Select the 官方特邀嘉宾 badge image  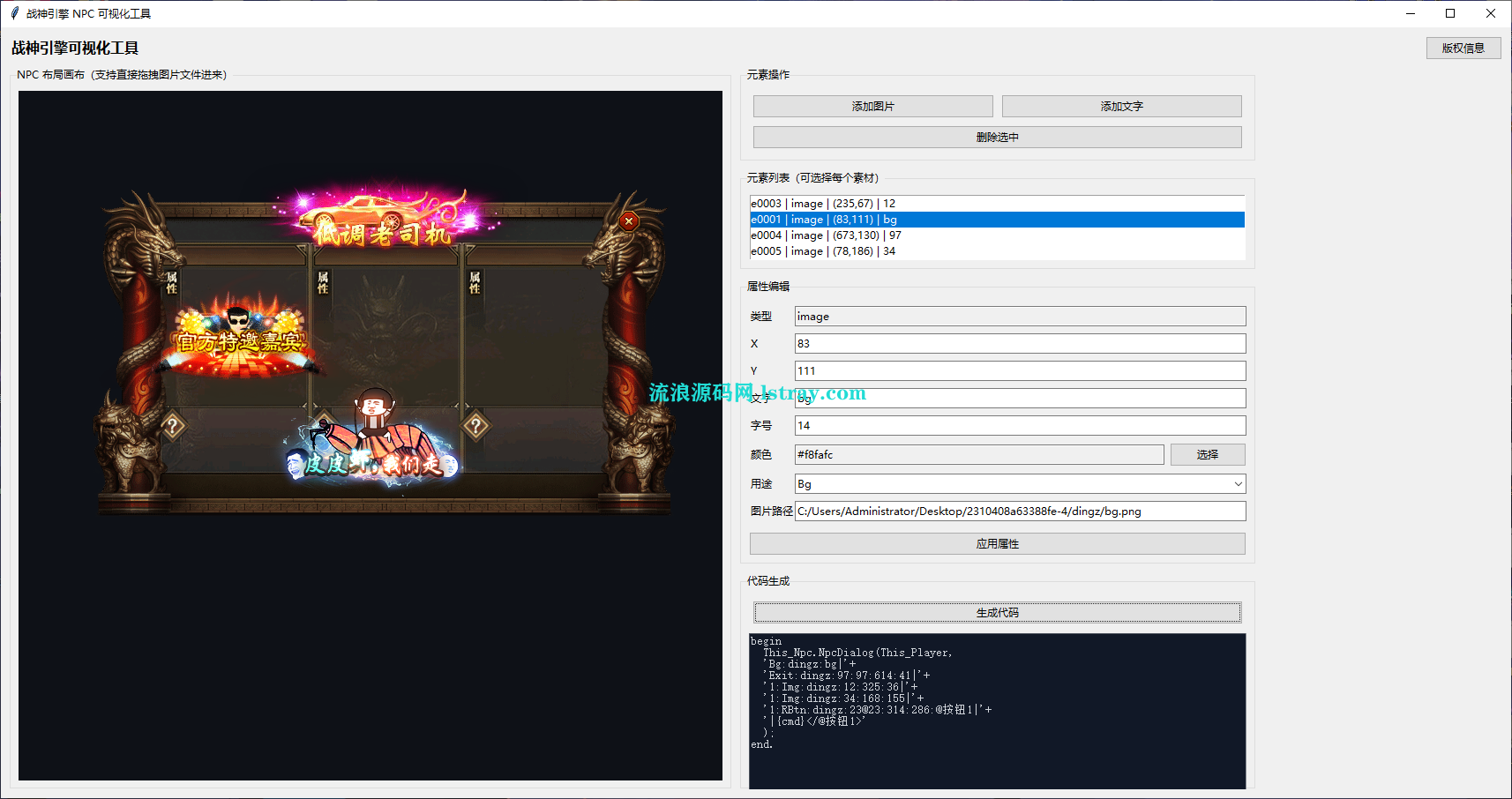[239, 340]
